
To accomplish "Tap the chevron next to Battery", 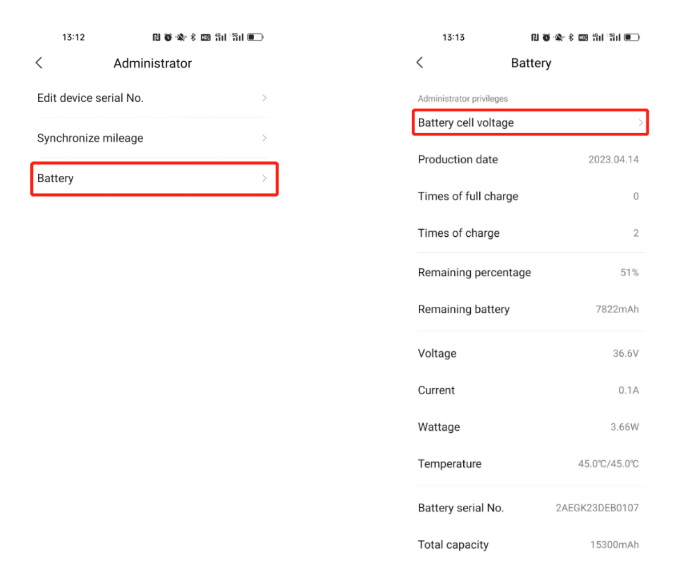I will tap(264, 179).
